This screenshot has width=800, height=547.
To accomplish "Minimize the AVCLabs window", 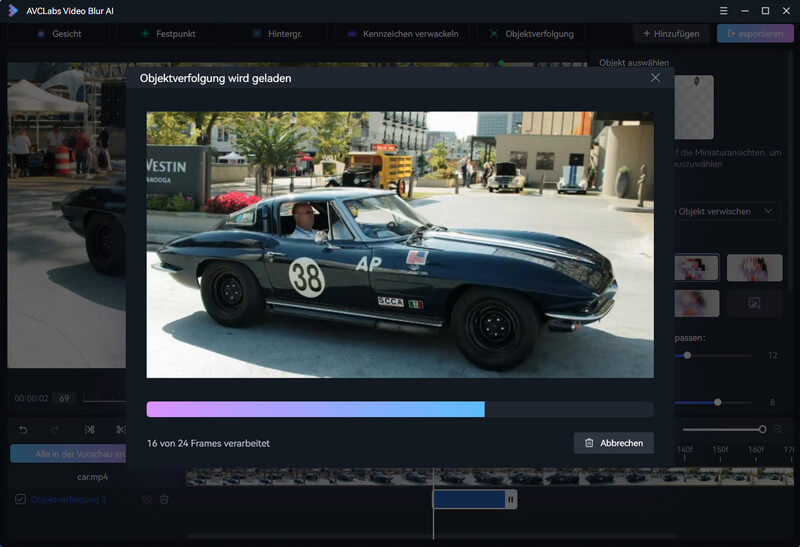I will point(745,11).
